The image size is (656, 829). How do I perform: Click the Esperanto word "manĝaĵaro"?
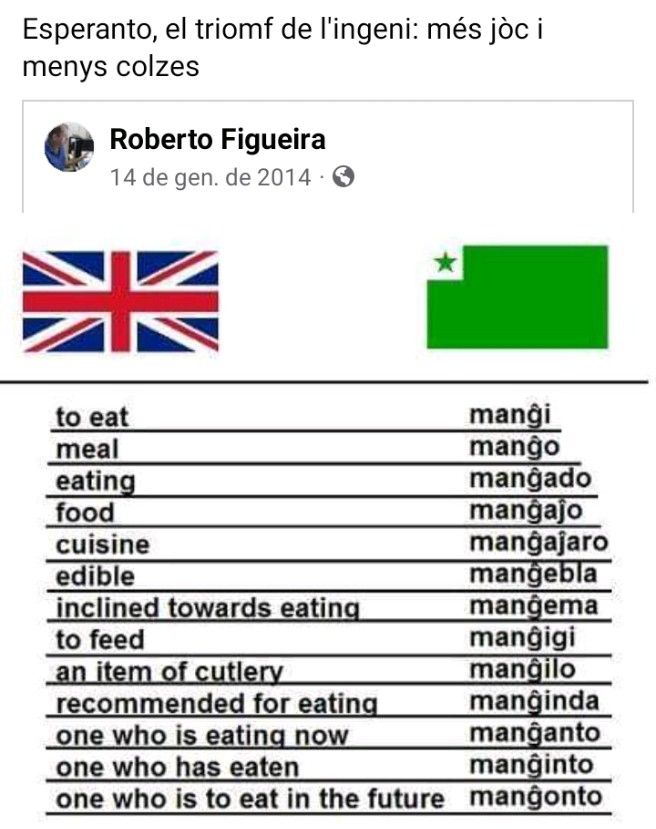539,543
